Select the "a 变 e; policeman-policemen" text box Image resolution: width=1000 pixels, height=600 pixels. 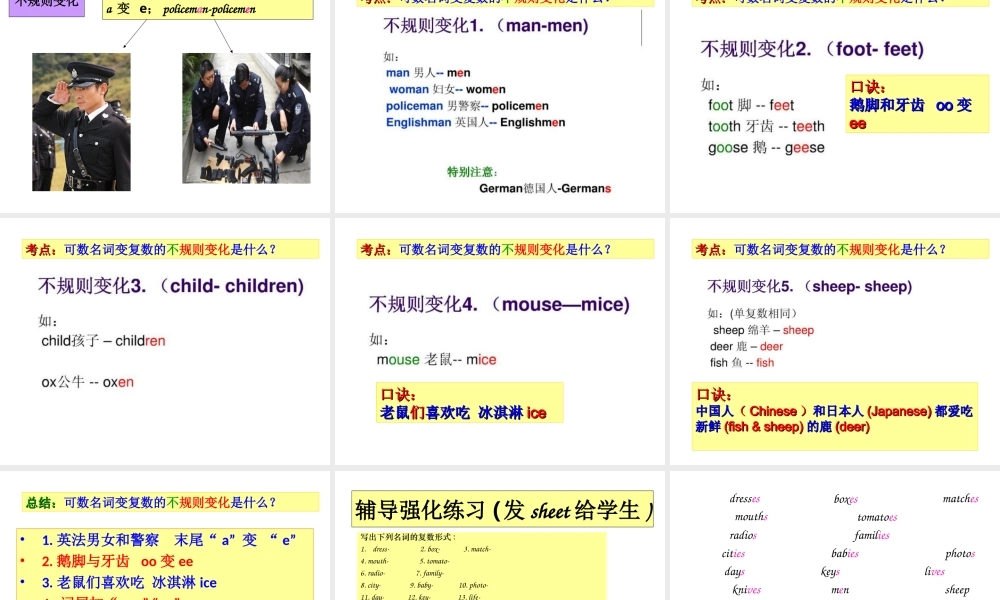coord(208,9)
